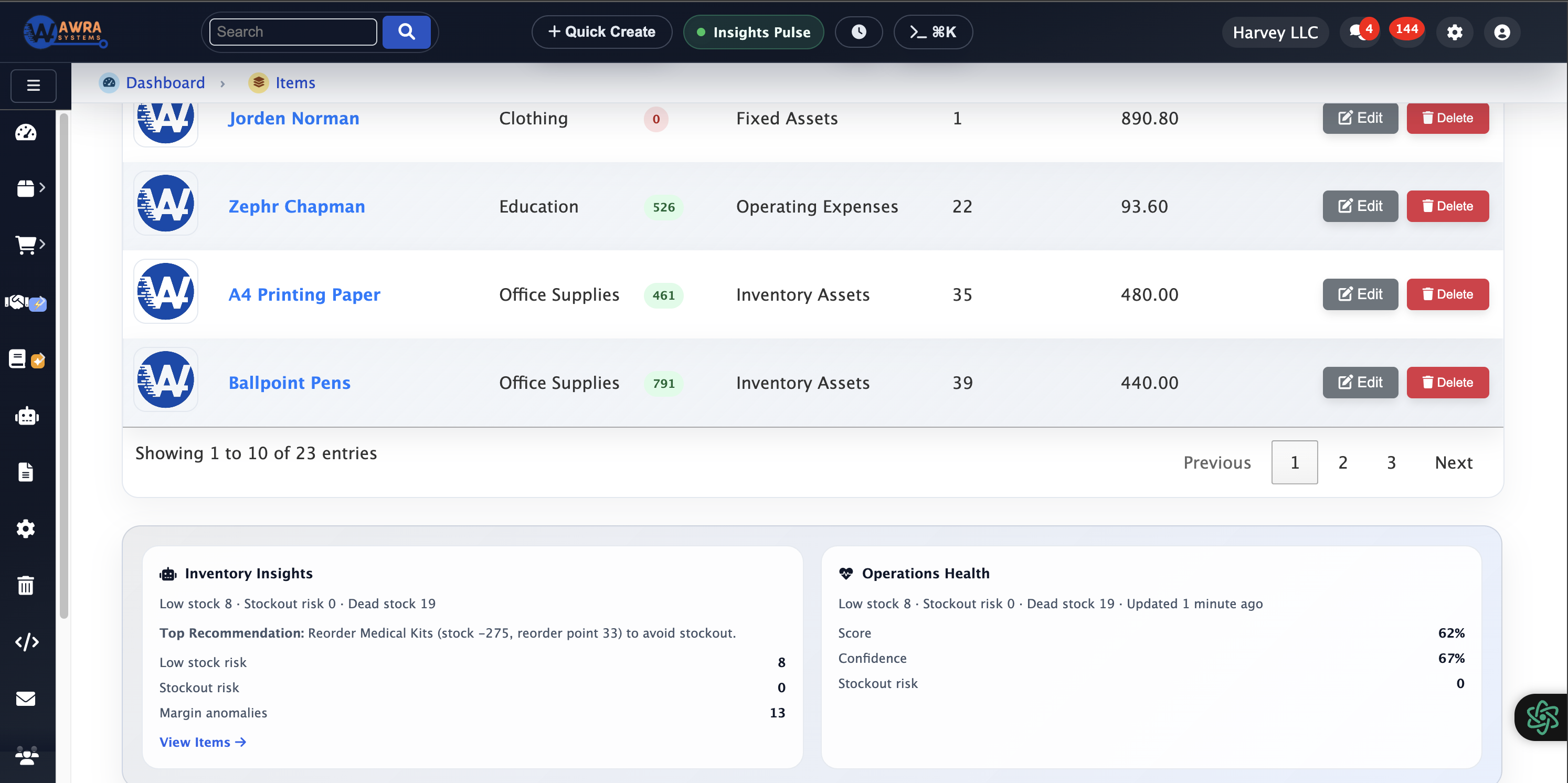Edit the Ballpoint Pens item
This screenshot has height=783, width=1568.
coord(1360,383)
